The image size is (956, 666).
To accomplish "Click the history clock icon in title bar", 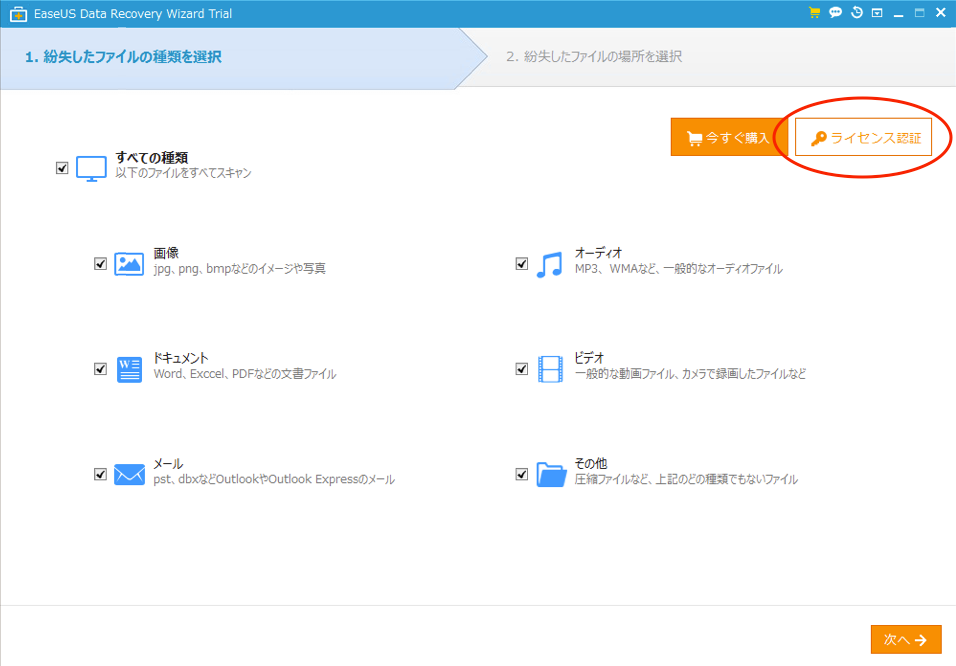I will pyautogui.click(x=857, y=12).
